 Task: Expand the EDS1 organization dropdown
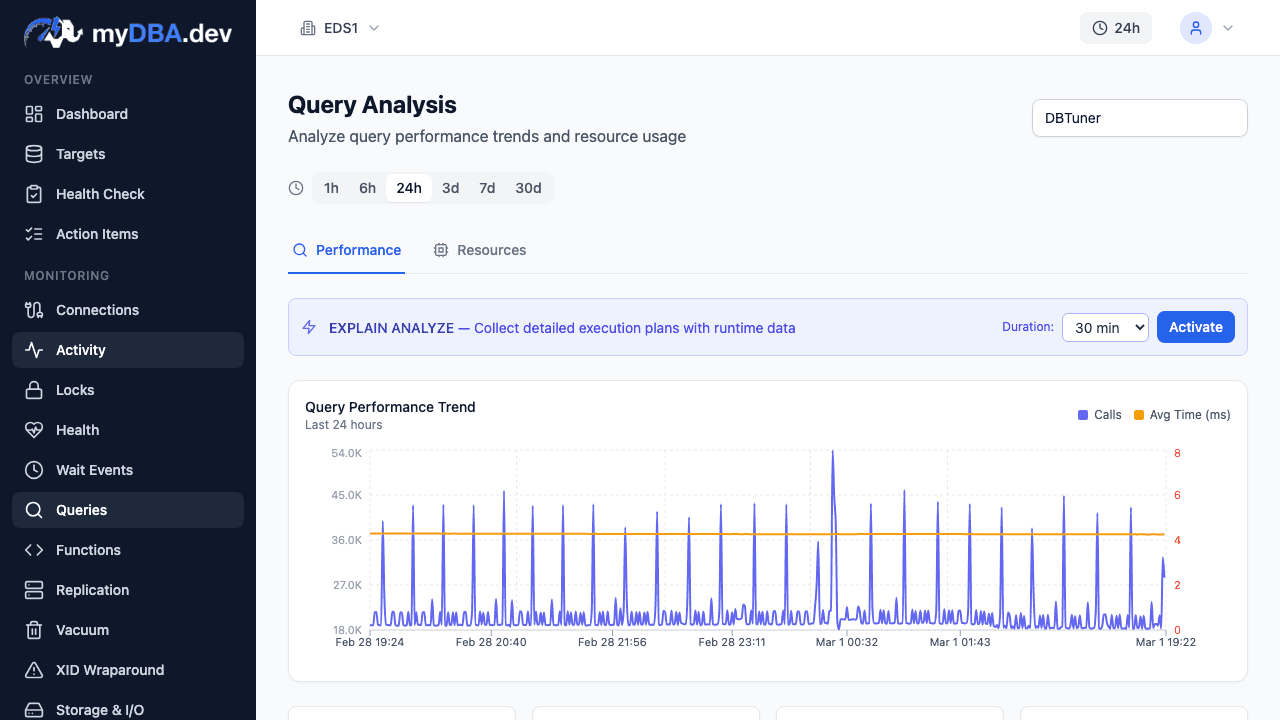tap(340, 28)
